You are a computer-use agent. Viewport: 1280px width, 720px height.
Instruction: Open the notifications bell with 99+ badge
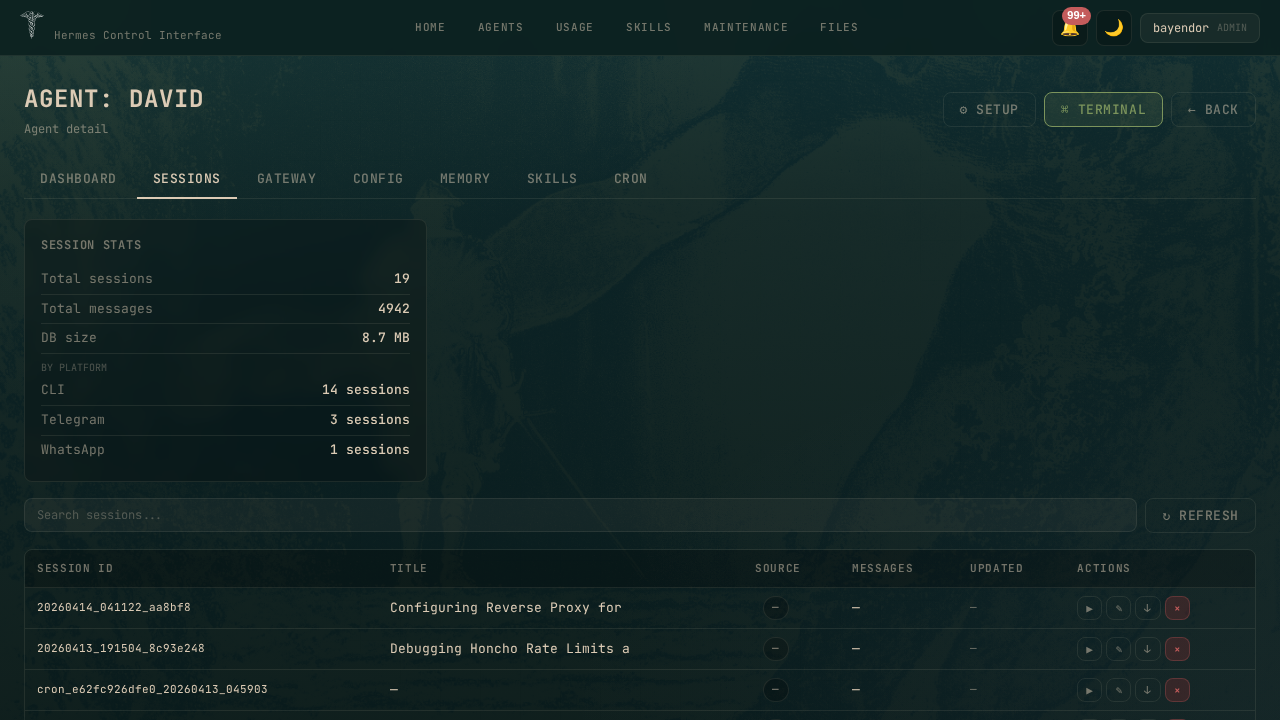pos(1069,28)
